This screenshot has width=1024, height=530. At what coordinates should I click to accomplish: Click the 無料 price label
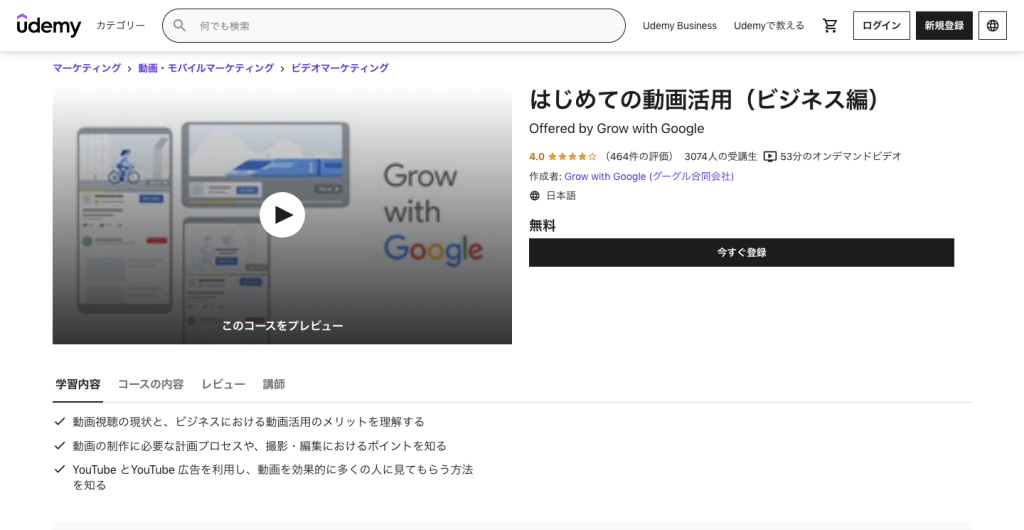[x=542, y=226]
